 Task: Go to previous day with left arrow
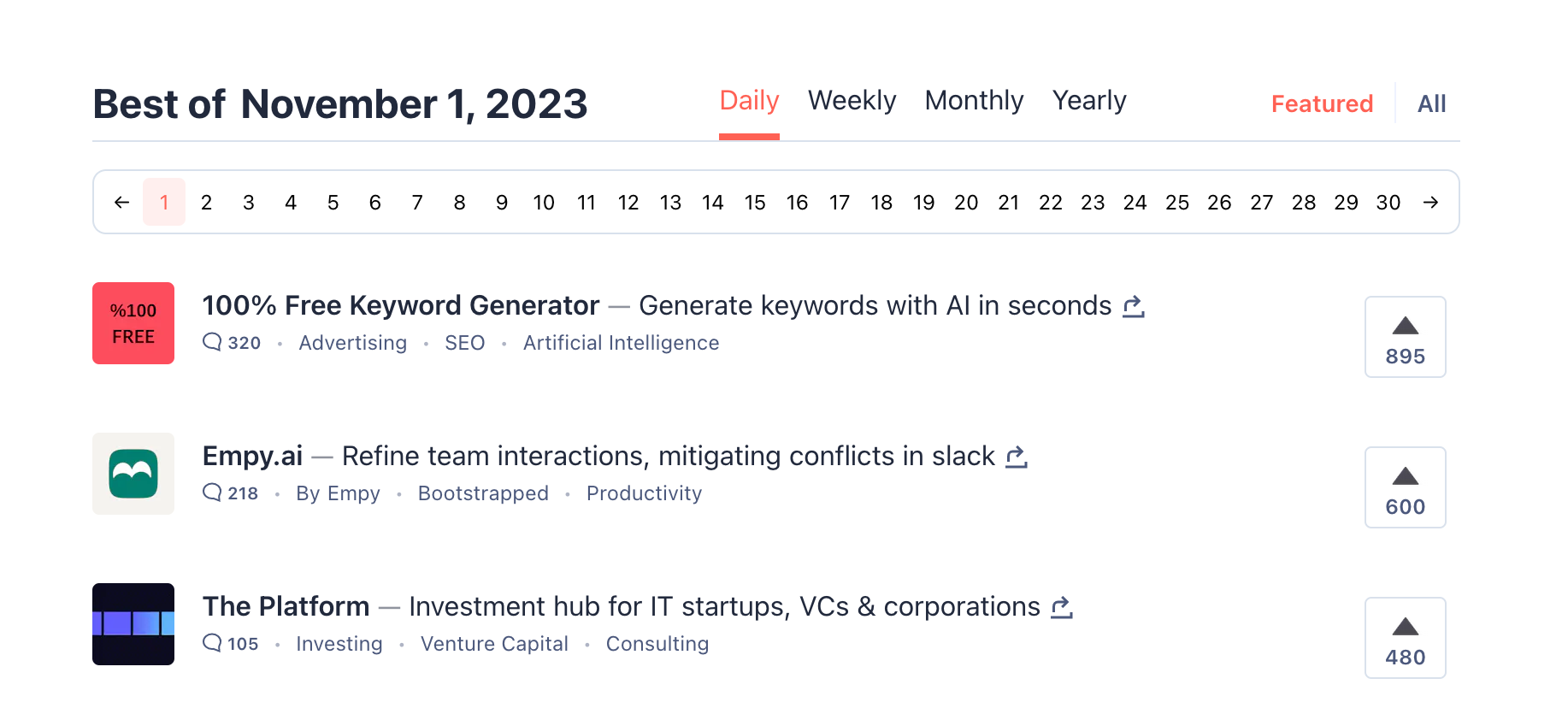pyautogui.click(x=121, y=203)
